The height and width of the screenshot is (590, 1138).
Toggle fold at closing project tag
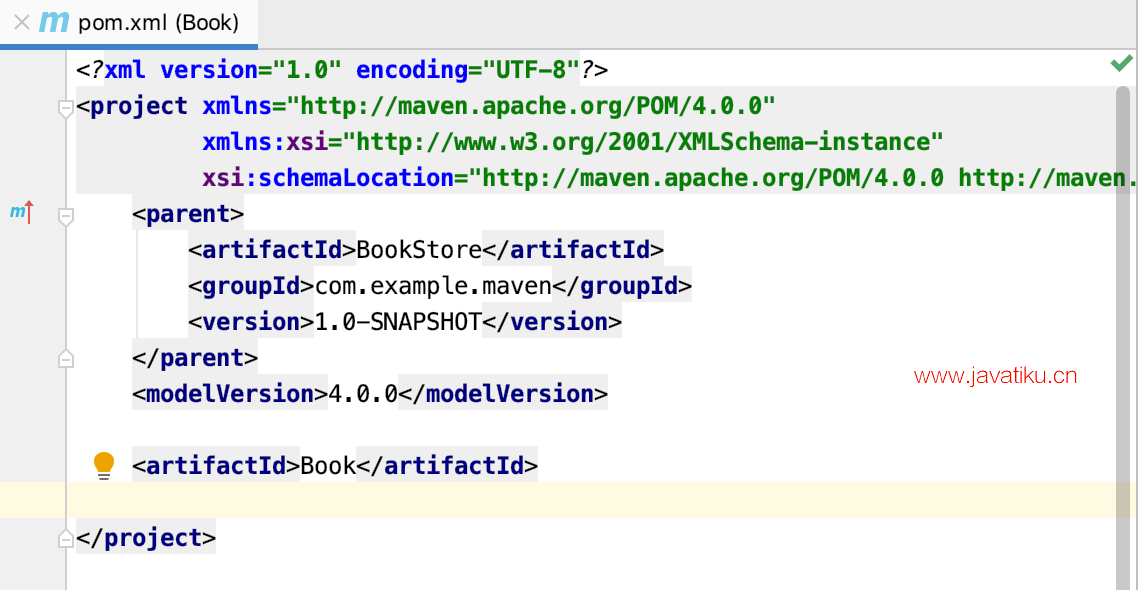click(x=65, y=538)
